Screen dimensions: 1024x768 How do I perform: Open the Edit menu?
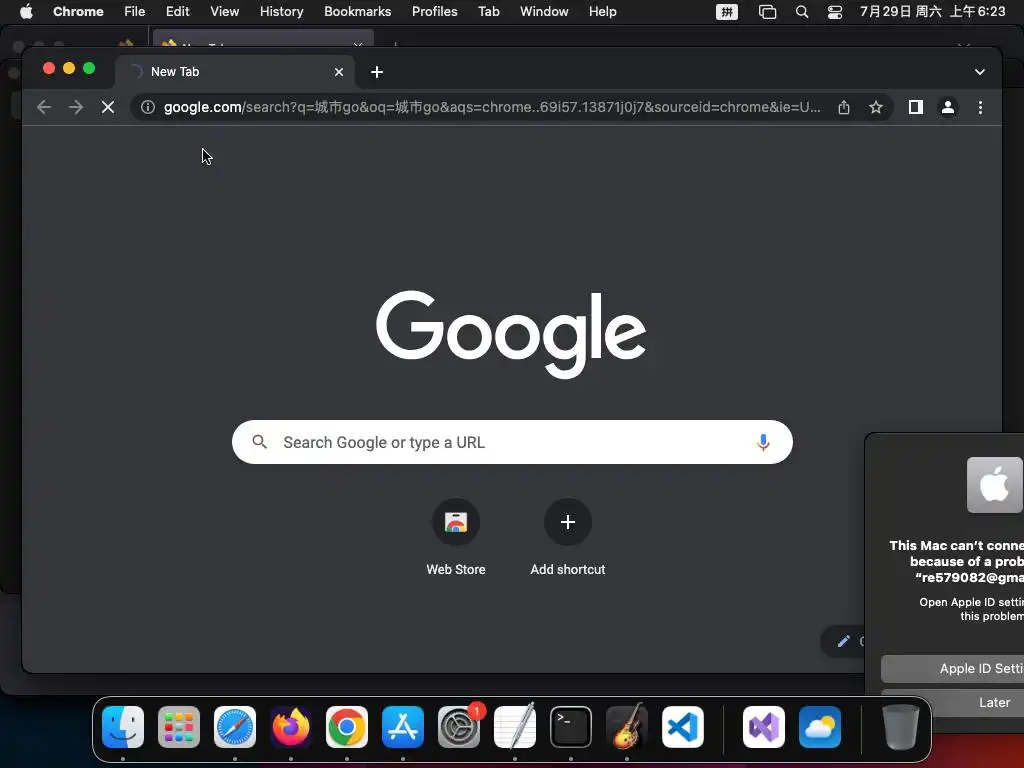click(178, 12)
